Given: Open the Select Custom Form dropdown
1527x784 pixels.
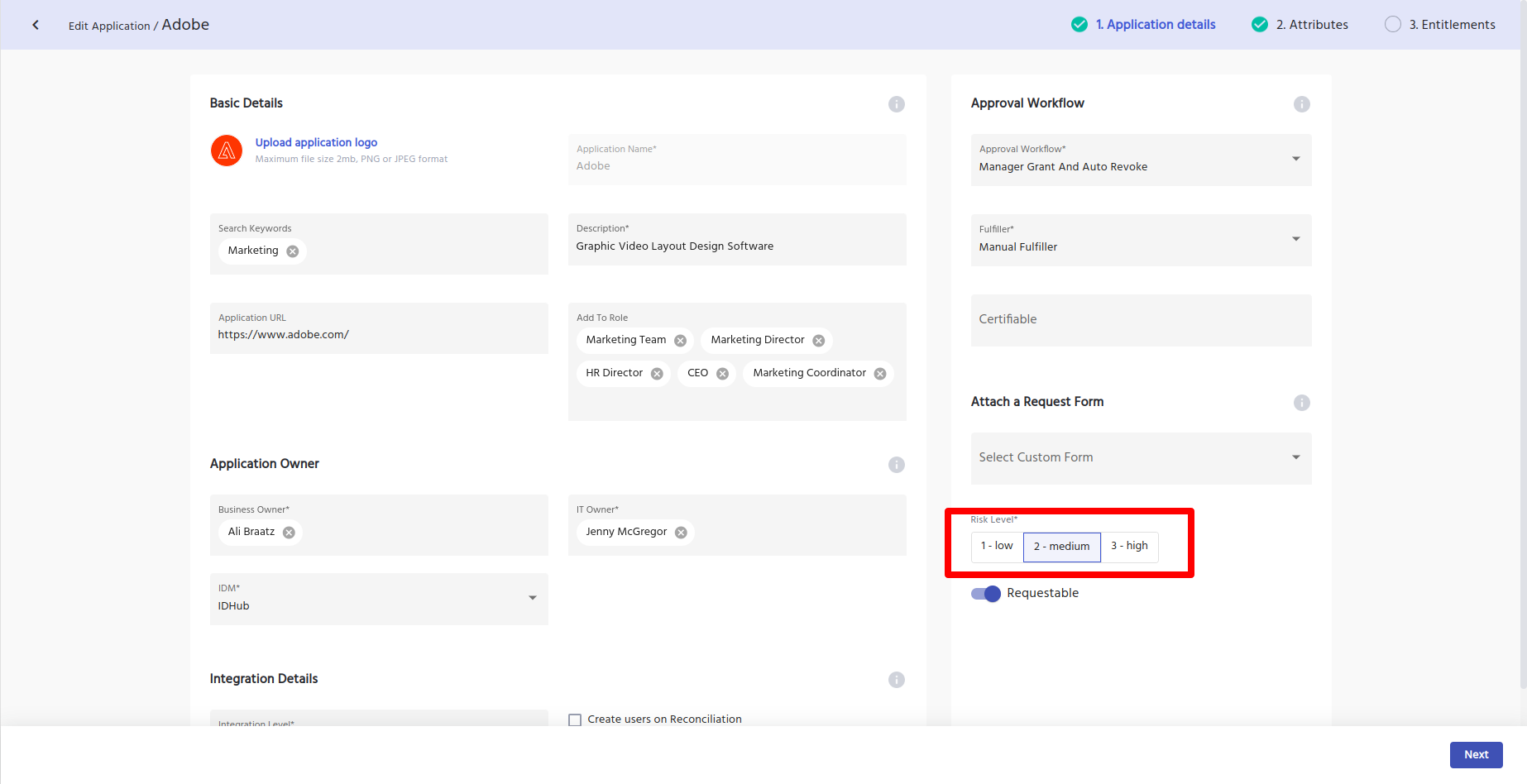Looking at the screenshot, I should click(x=1295, y=457).
